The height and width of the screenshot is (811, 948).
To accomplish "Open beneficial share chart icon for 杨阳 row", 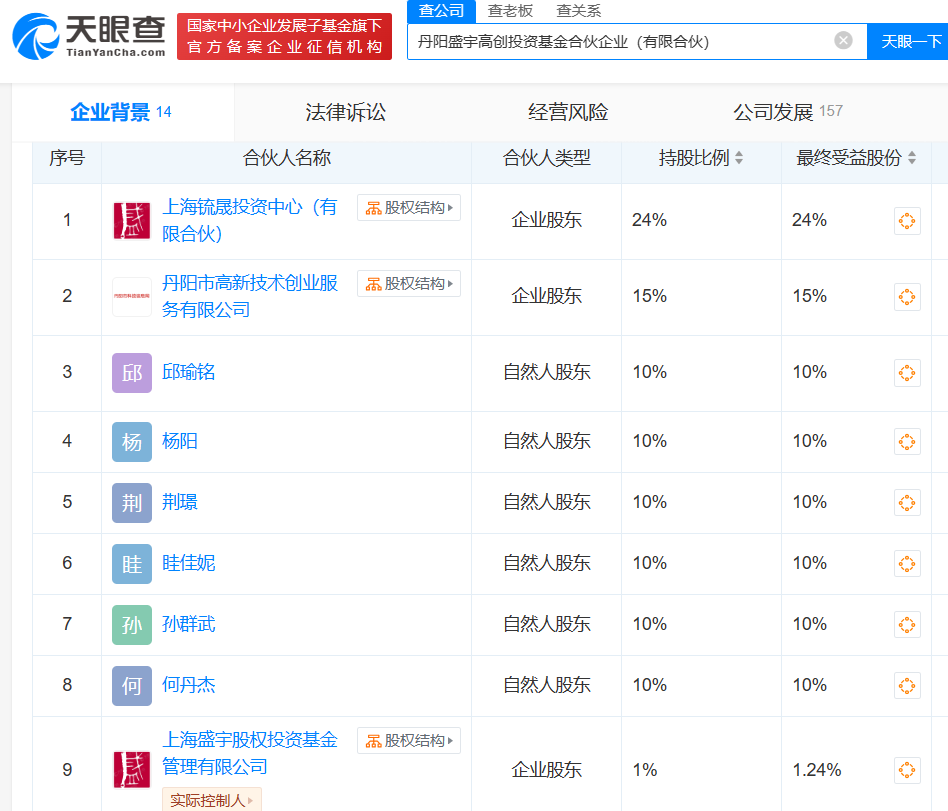I will coord(907,441).
